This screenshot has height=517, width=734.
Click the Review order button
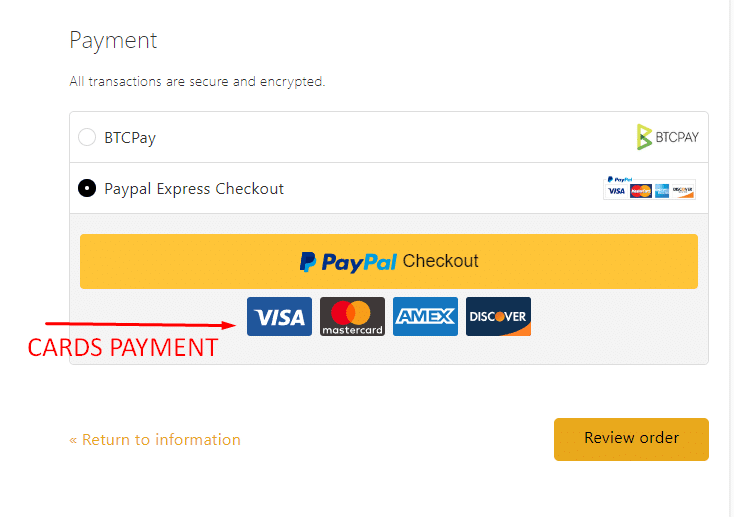(x=631, y=439)
